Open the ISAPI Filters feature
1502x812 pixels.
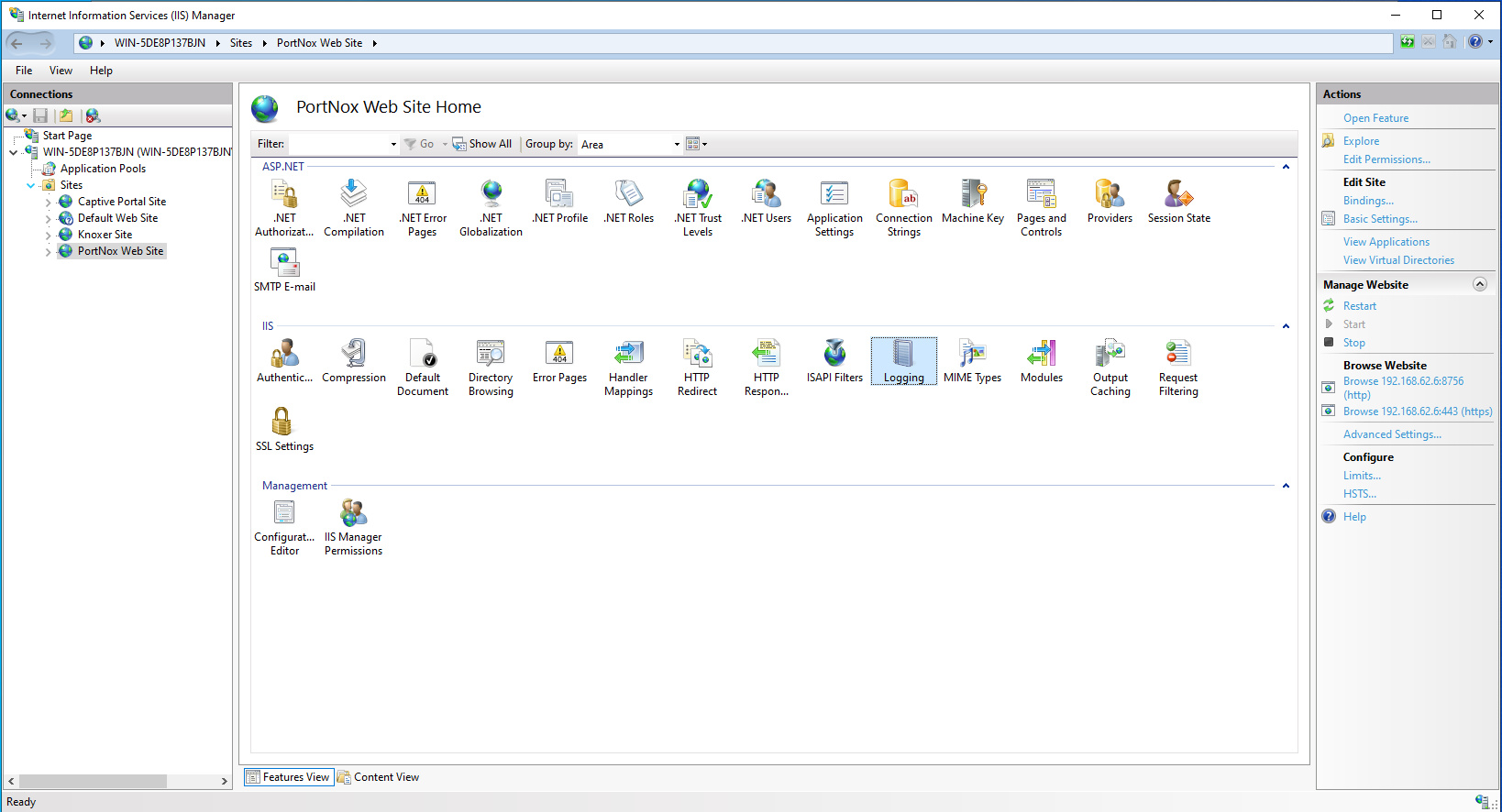click(x=834, y=361)
